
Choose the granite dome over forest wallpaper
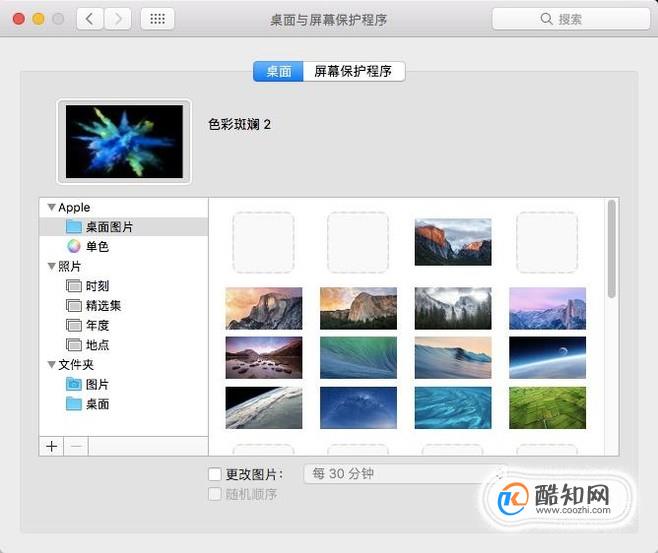coord(358,308)
